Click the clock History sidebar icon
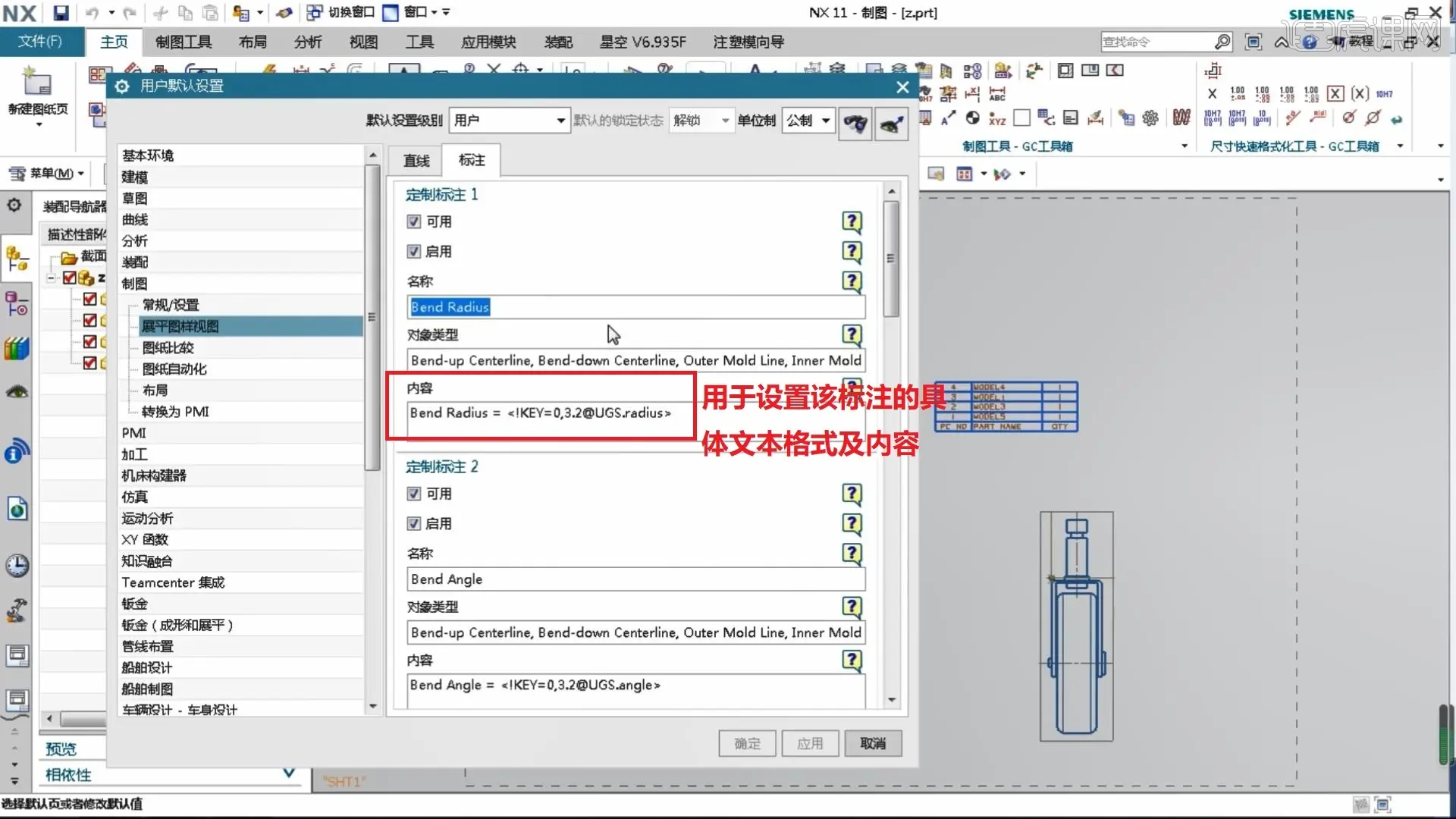This screenshot has width=1456, height=819. tap(17, 566)
